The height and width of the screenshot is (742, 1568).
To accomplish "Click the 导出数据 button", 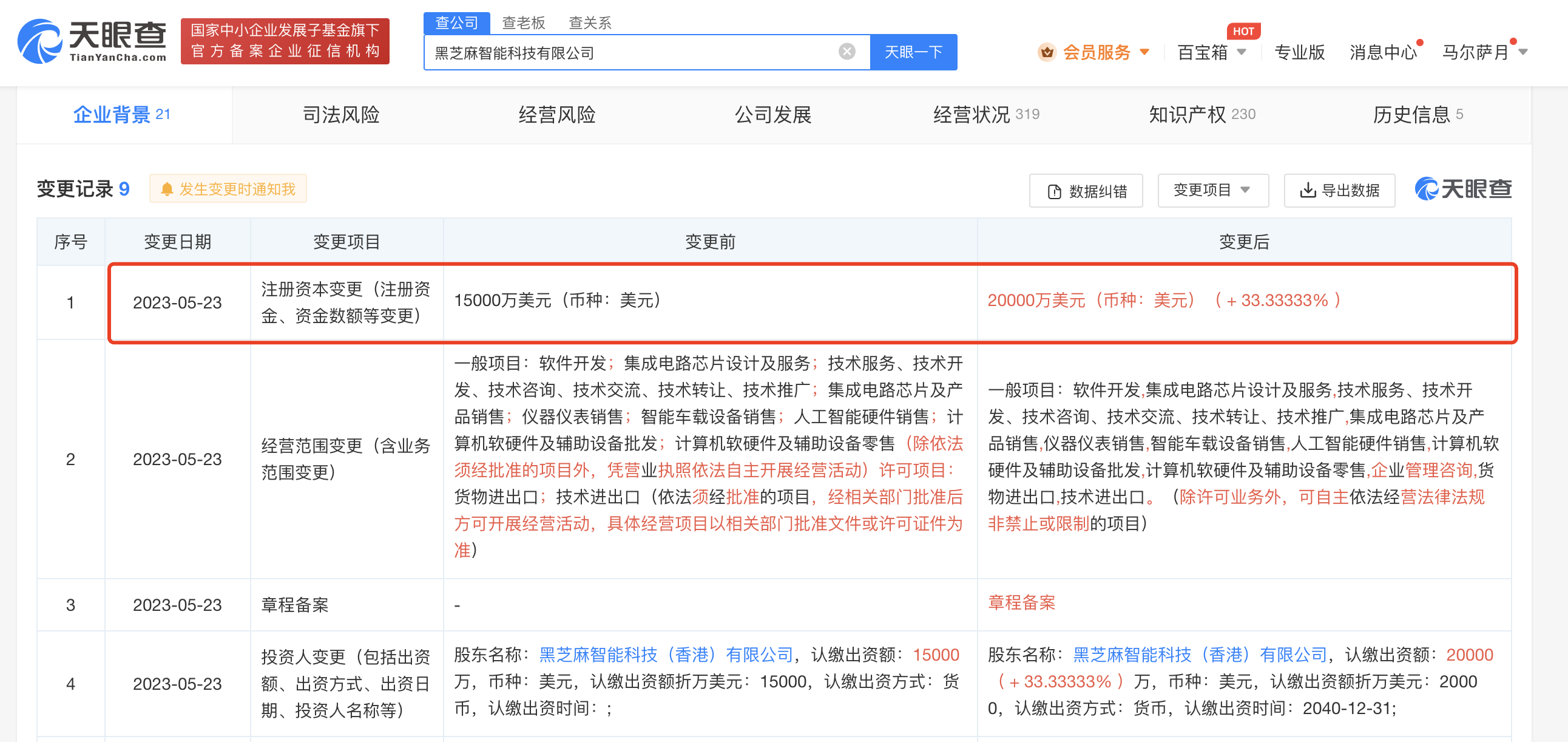I will click(1340, 191).
